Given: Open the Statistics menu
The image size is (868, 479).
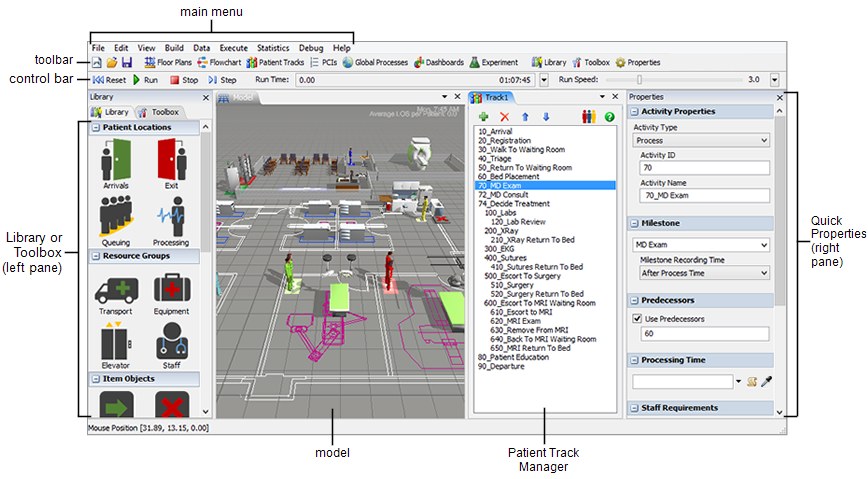Looking at the screenshot, I should pyautogui.click(x=273, y=48).
